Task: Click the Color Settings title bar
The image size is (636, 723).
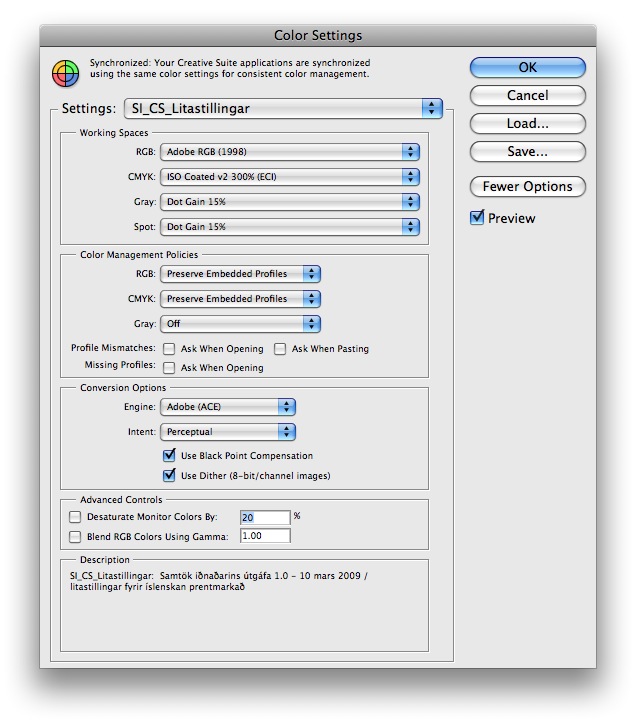Action: 318,36
